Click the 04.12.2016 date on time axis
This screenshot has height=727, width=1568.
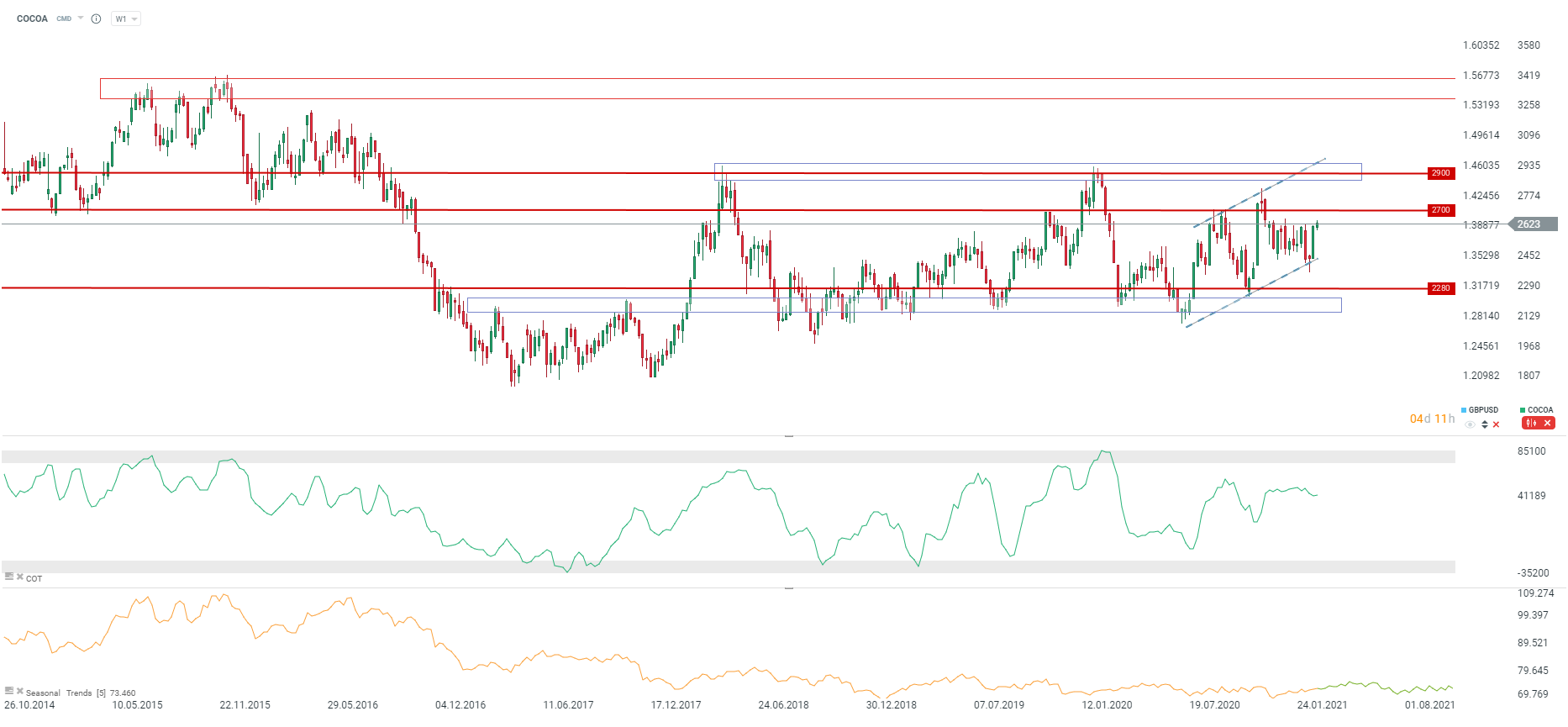[x=460, y=705]
